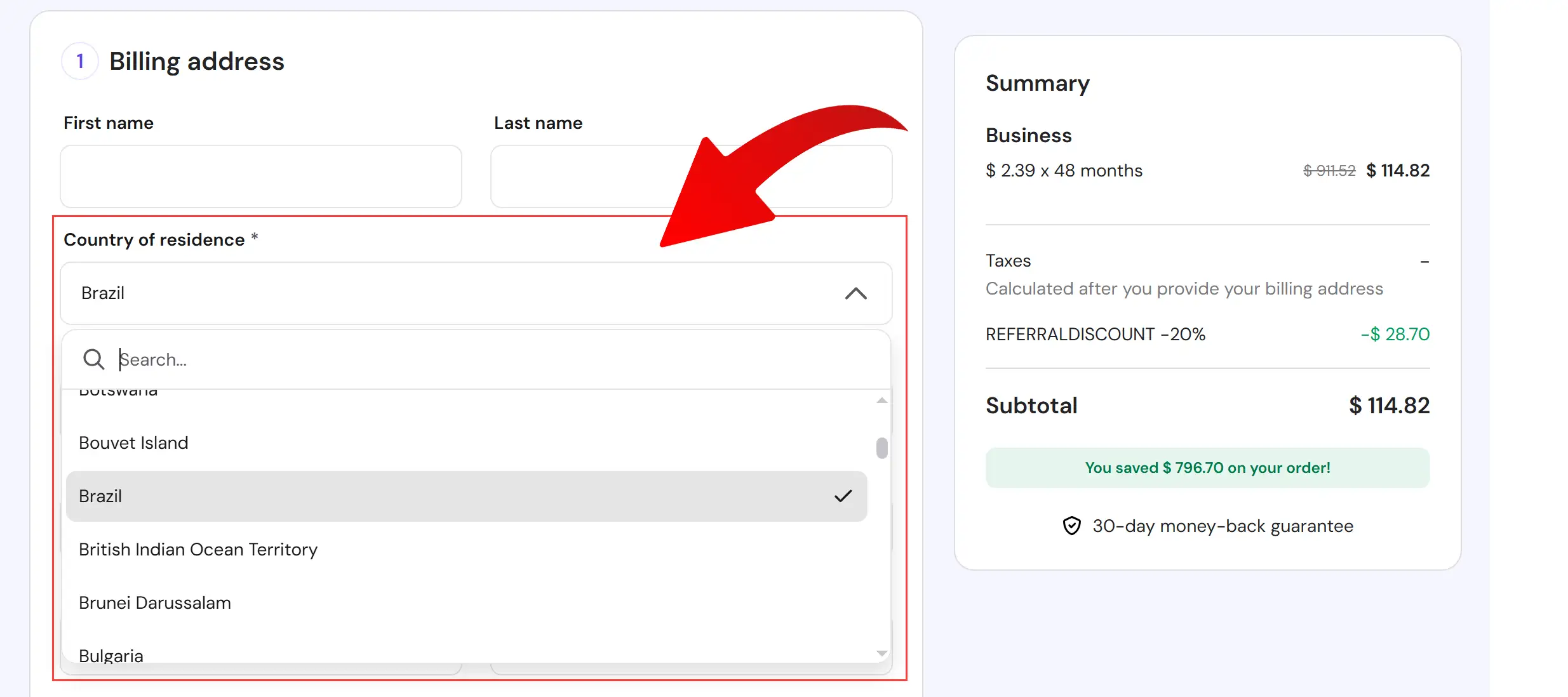
Task: Click the country search text field
Action: pyautogui.click(x=381, y=359)
